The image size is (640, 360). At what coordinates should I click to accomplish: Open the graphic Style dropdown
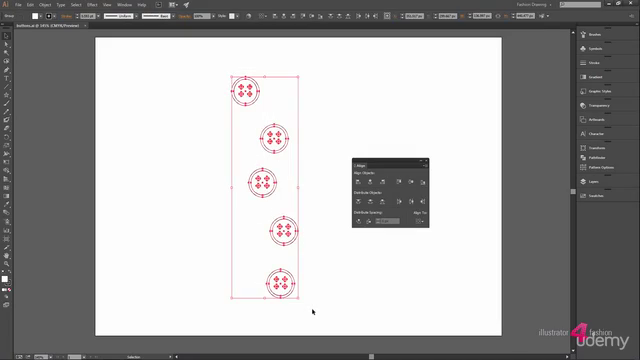pos(238,16)
